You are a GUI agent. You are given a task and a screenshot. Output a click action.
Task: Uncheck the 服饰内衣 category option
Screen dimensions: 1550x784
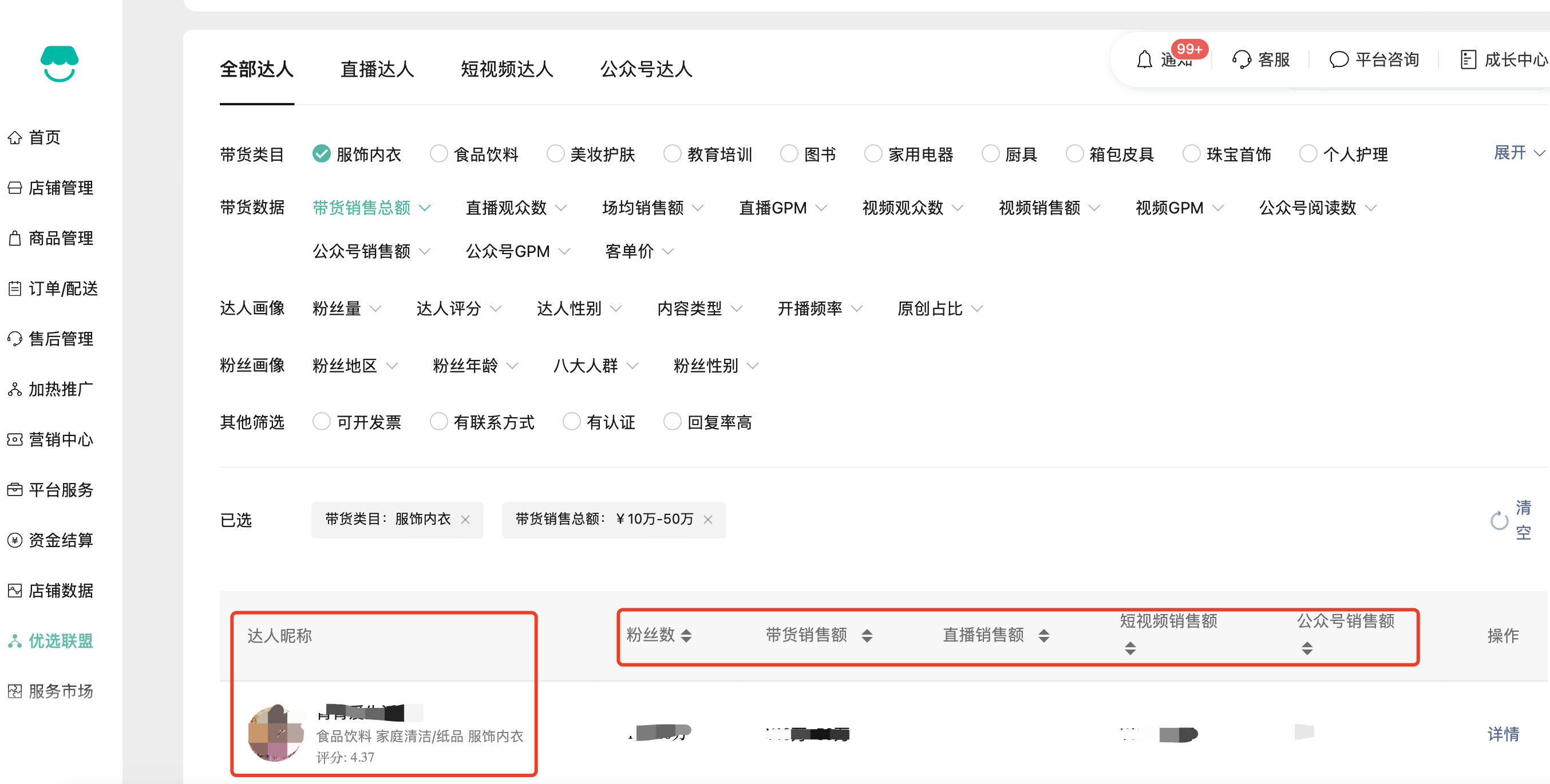tap(321, 154)
